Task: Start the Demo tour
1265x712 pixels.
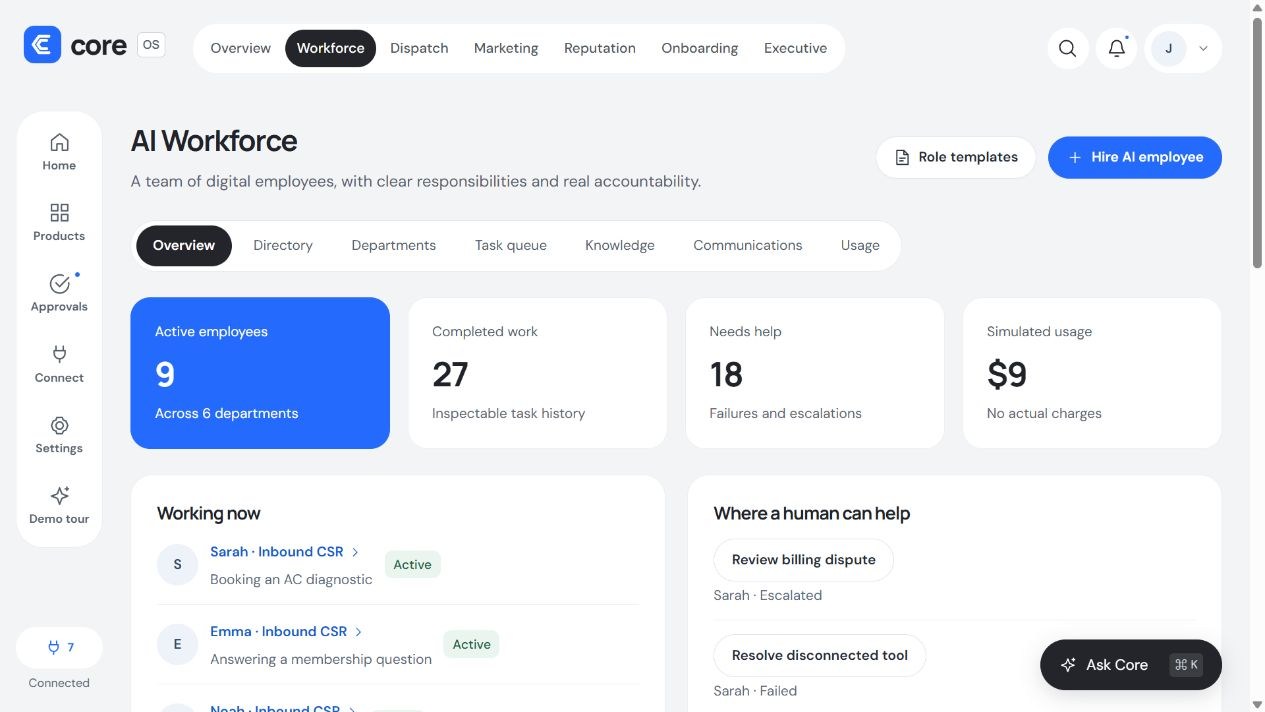Action: pyautogui.click(x=59, y=506)
